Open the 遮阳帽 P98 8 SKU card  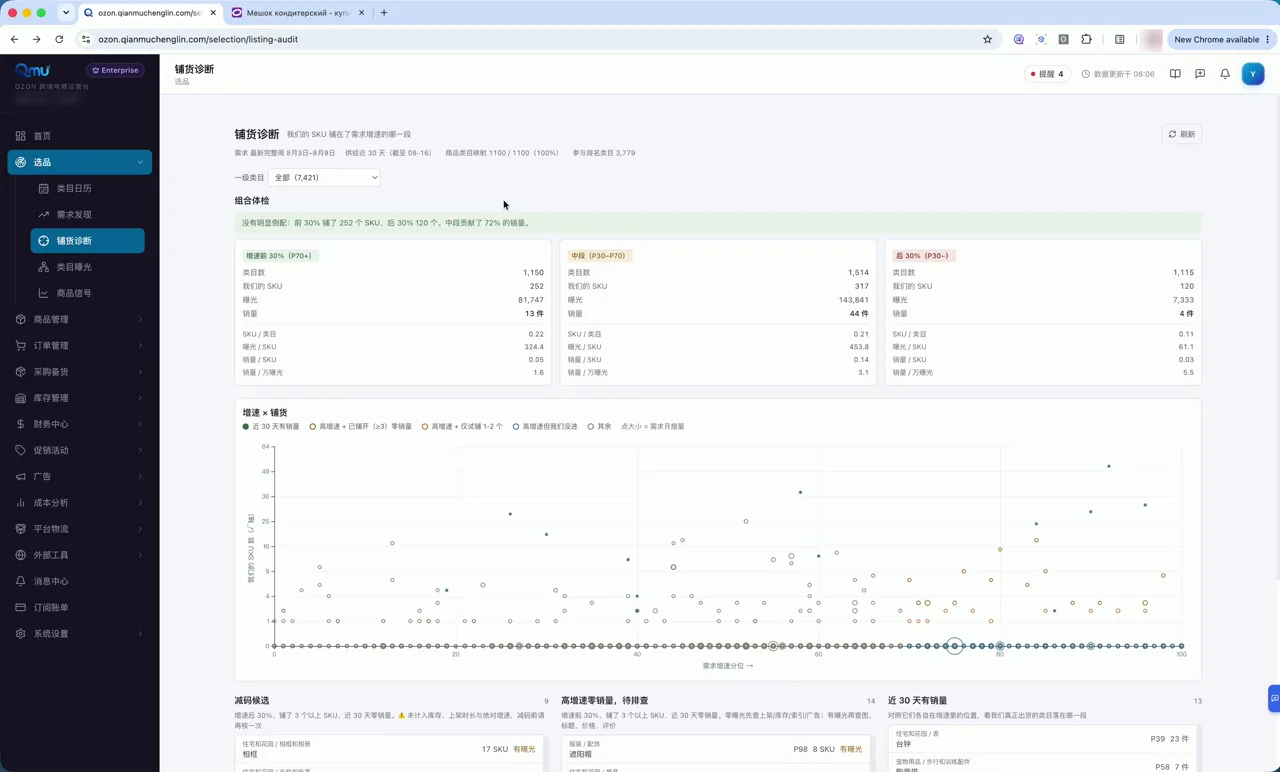[718, 749]
